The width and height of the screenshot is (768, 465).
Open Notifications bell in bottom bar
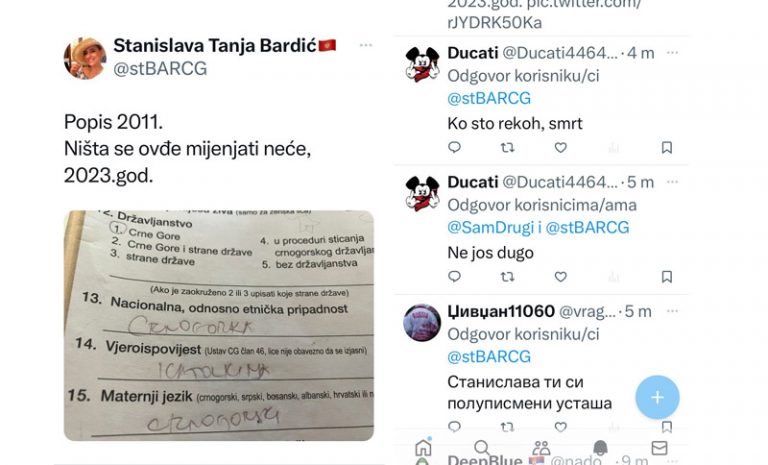click(x=600, y=447)
